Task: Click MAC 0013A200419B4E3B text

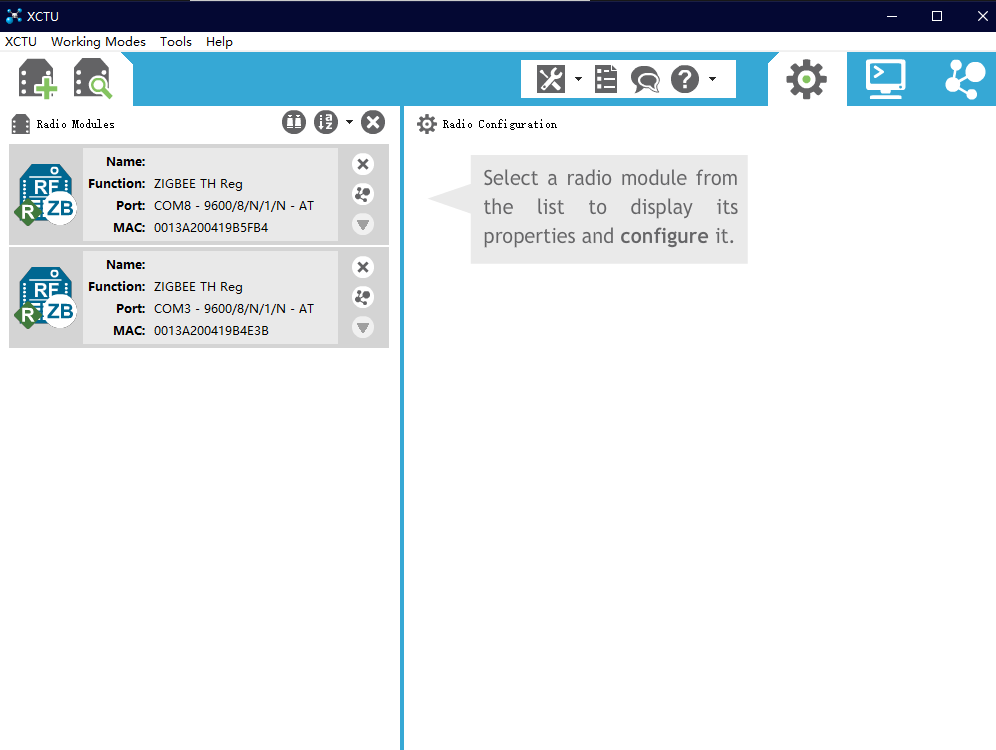Action: (x=211, y=330)
